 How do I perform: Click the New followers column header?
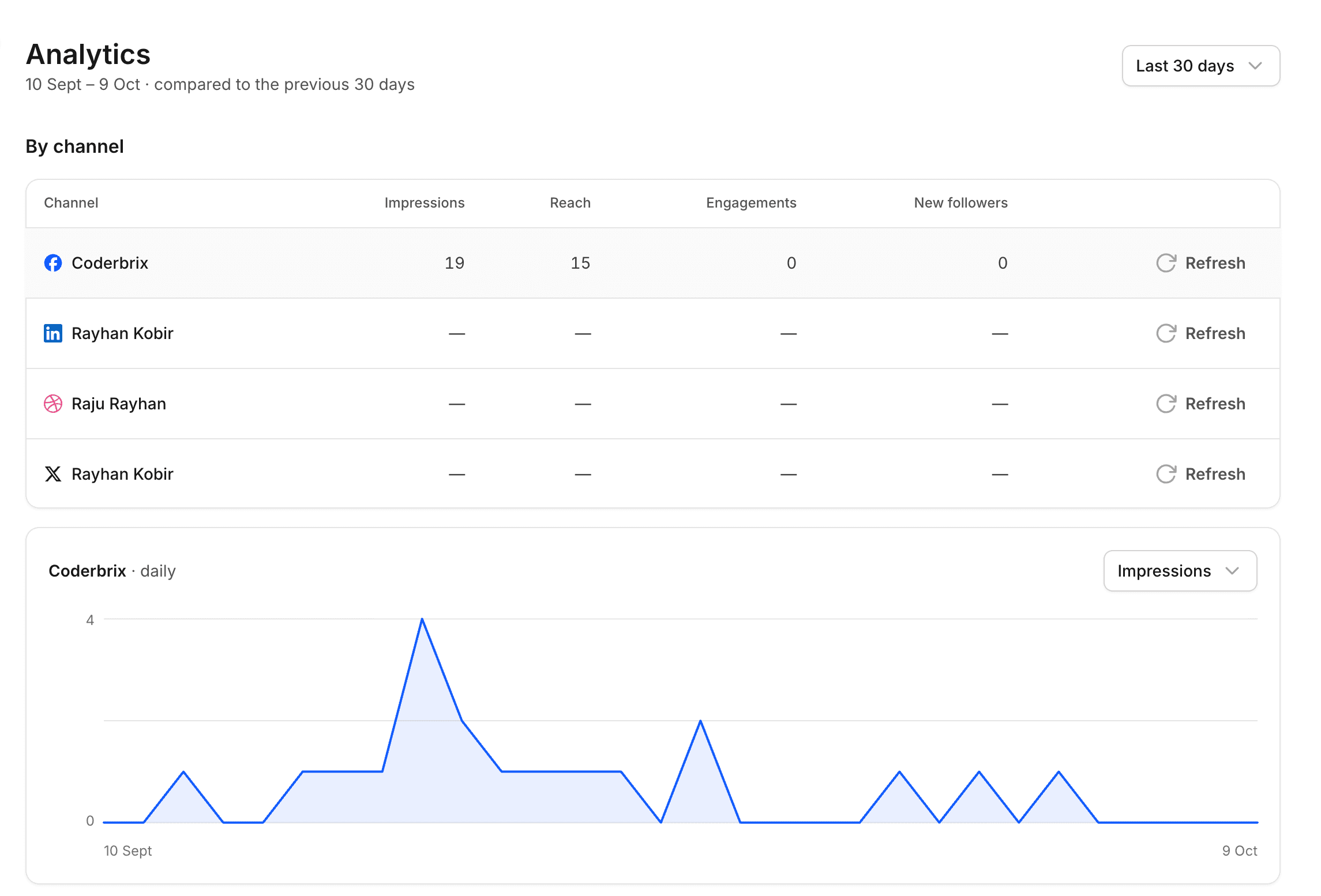[961, 203]
